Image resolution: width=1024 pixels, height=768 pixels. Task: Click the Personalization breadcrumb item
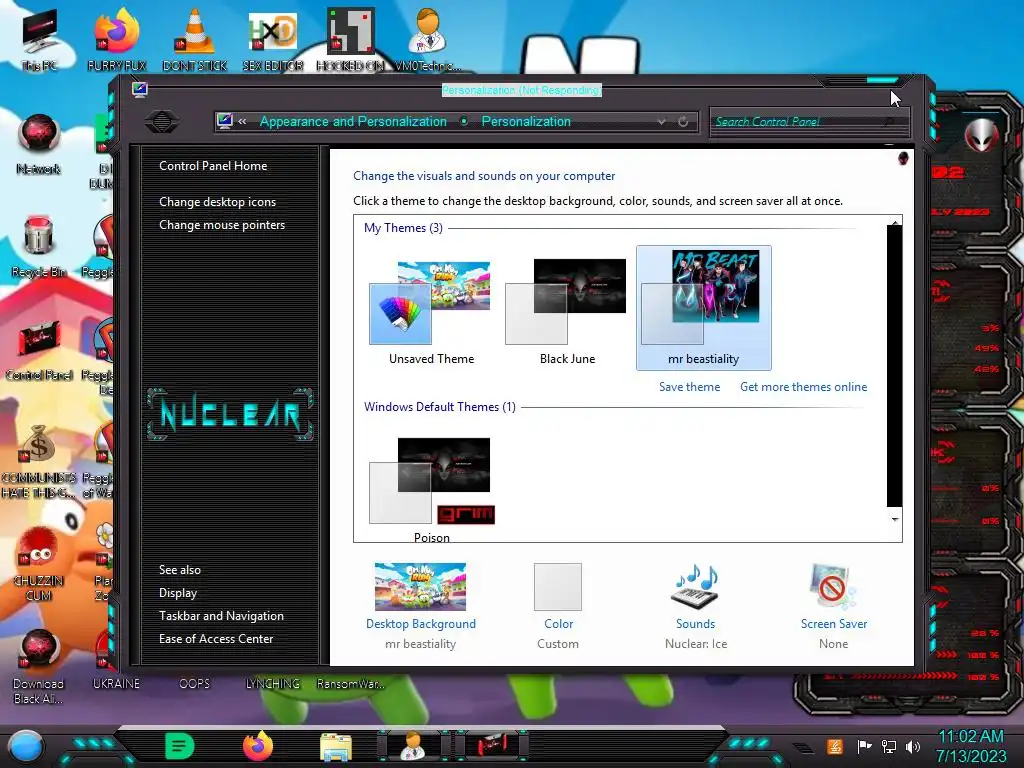pyautogui.click(x=526, y=121)
